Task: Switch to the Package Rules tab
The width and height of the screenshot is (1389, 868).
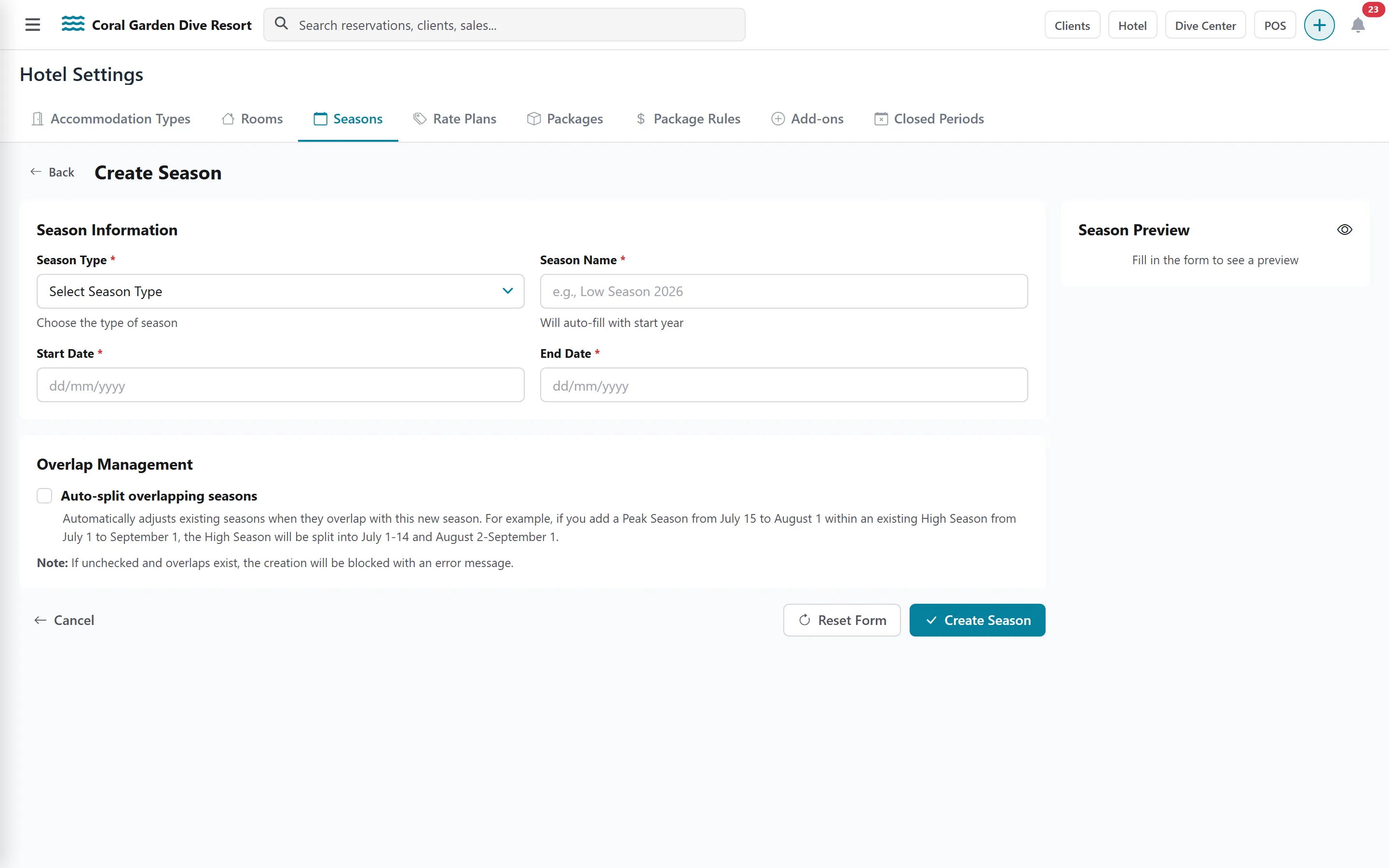Action: [x=688, y=119]
